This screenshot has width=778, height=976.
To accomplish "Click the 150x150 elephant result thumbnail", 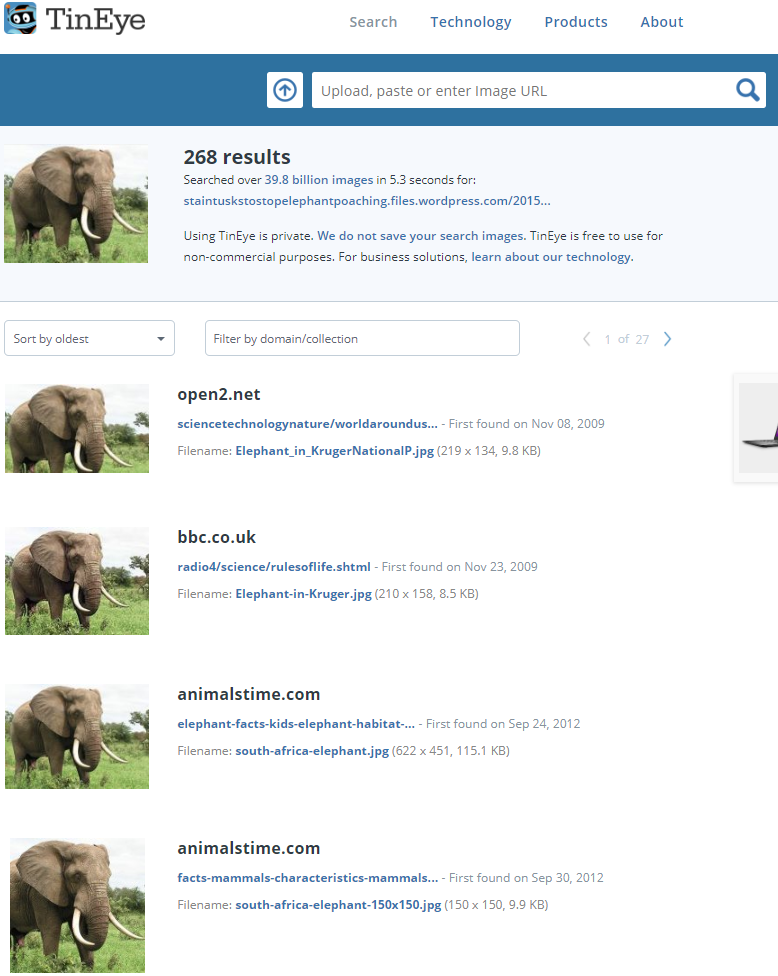I will pyautogui.click(x=77, y=905).
